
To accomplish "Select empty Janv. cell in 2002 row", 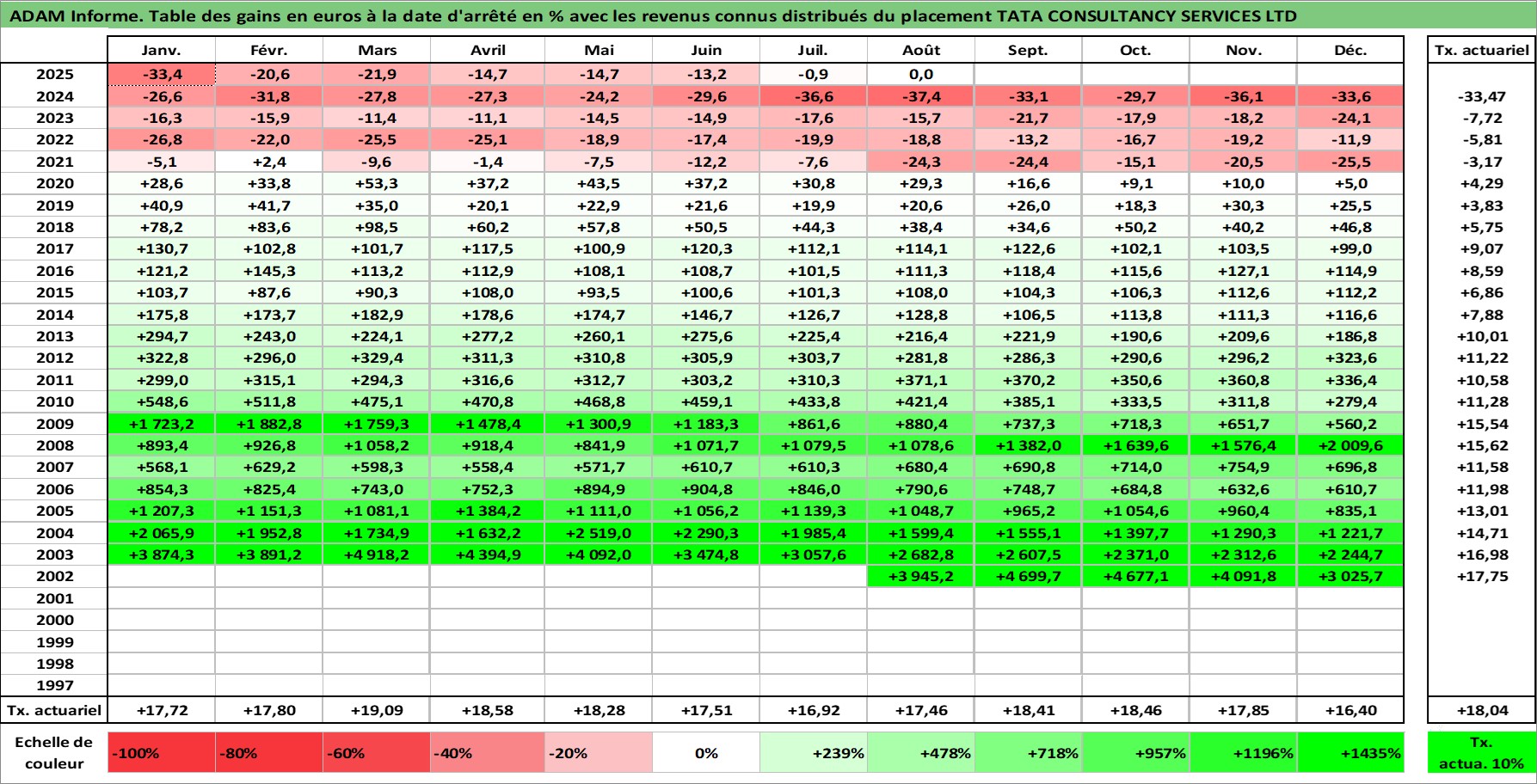I will click(x=162, y=576).
